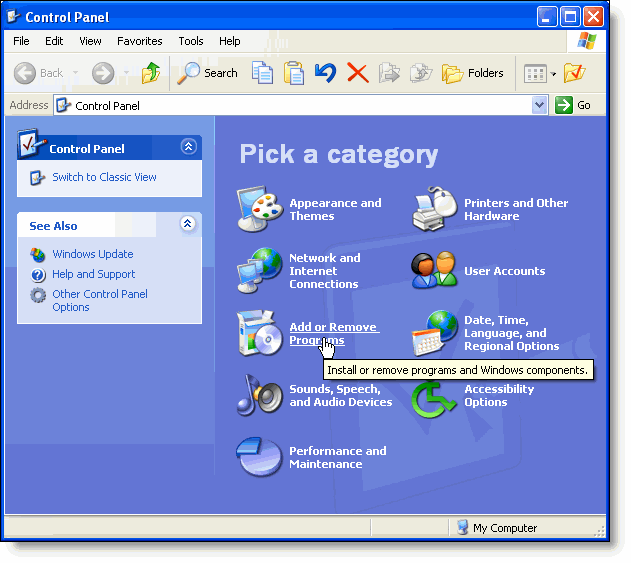The height and width of the screenshot is (563, 631).
Task: Open Add or Remove Programs link
Action: point(334,334)
